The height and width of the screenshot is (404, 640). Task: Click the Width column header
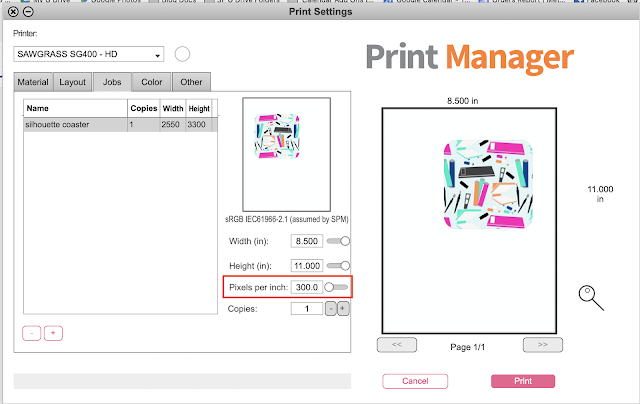pos(173,108)
